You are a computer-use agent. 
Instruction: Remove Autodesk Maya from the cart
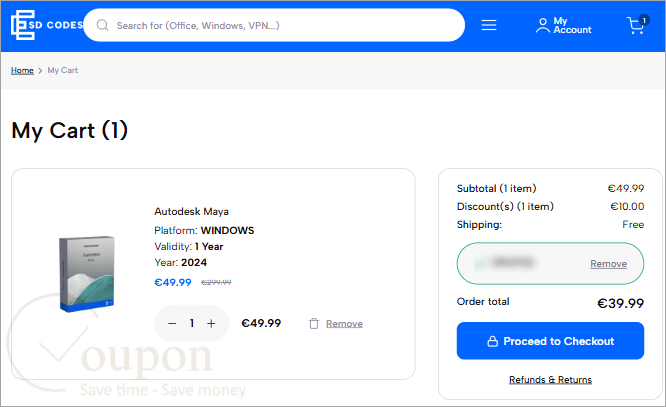pyautogui.click(x=344, y=324)
